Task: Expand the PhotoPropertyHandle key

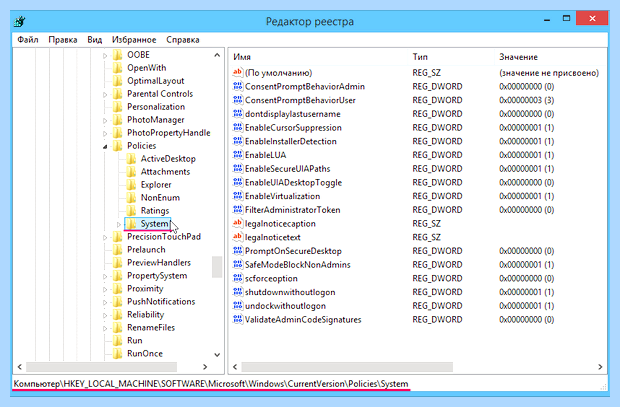Action: pos(105,134)
